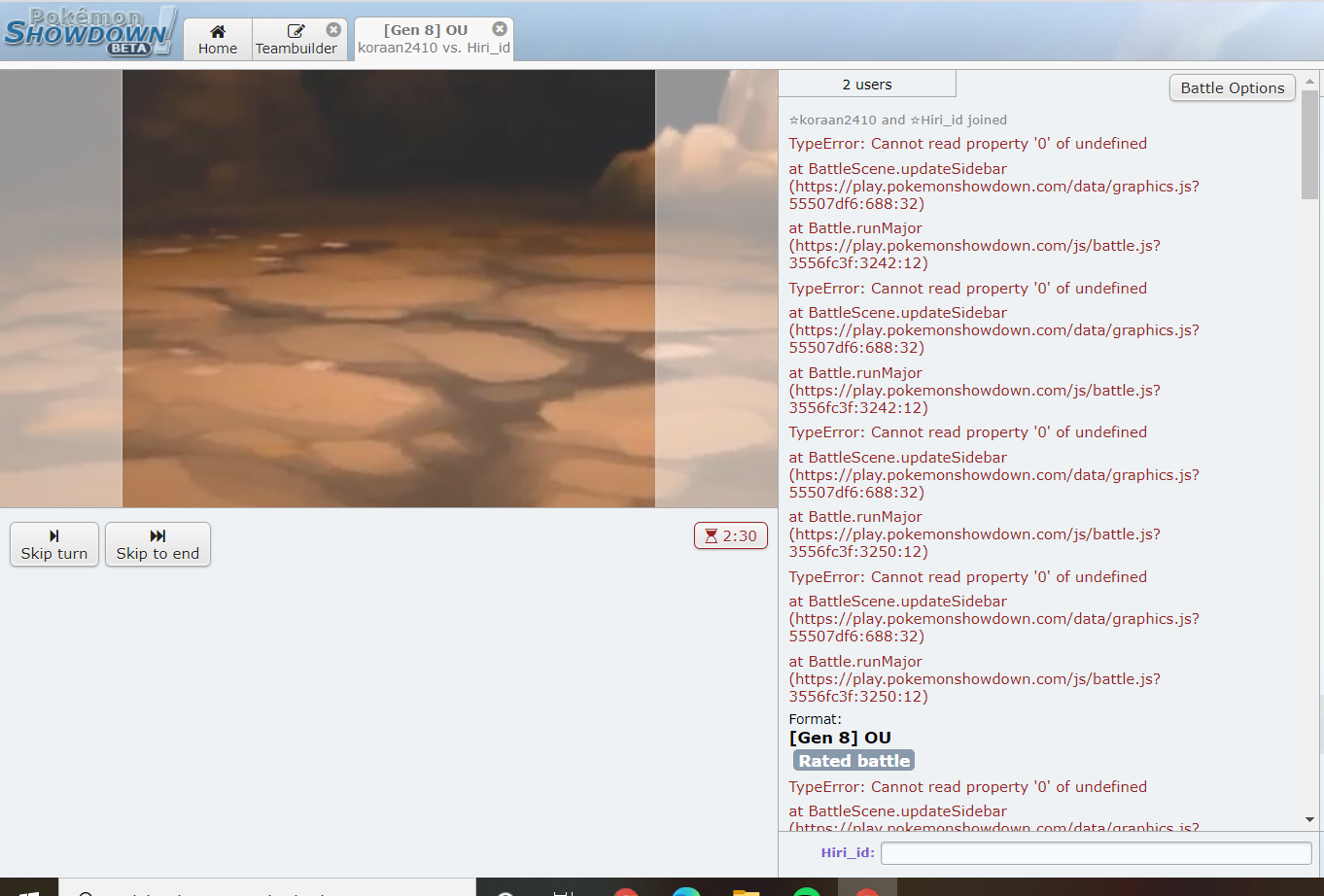The image size is (1324, 896).
Task: Select the [Gen 8] OU battle tab
Action: click(x=434, y=39)
